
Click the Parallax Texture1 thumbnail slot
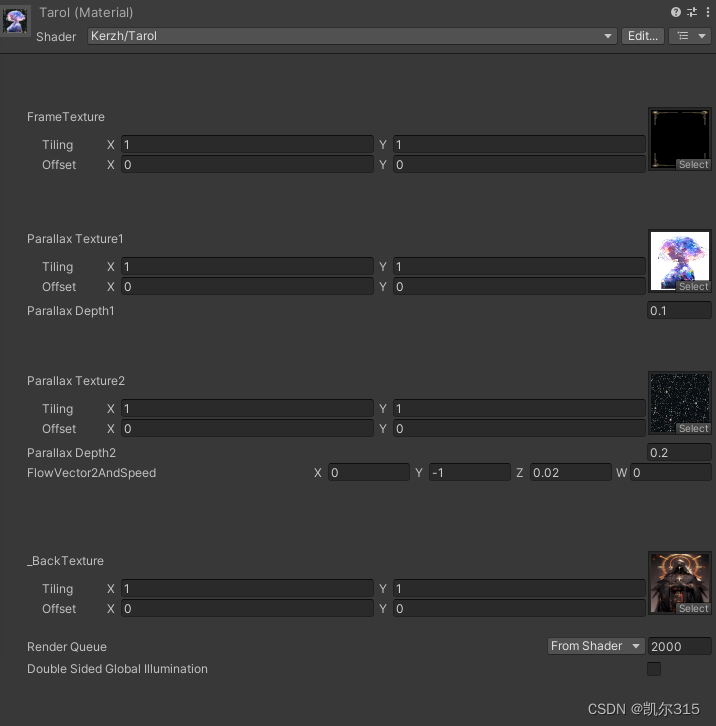[x=679, y=261]
